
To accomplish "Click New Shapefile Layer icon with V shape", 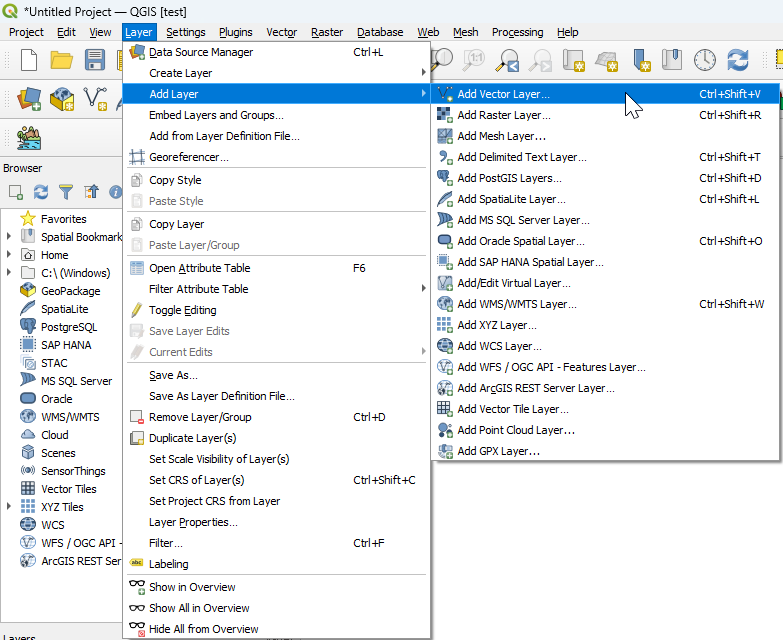I will pyautogui.click(x=96, y=98).
